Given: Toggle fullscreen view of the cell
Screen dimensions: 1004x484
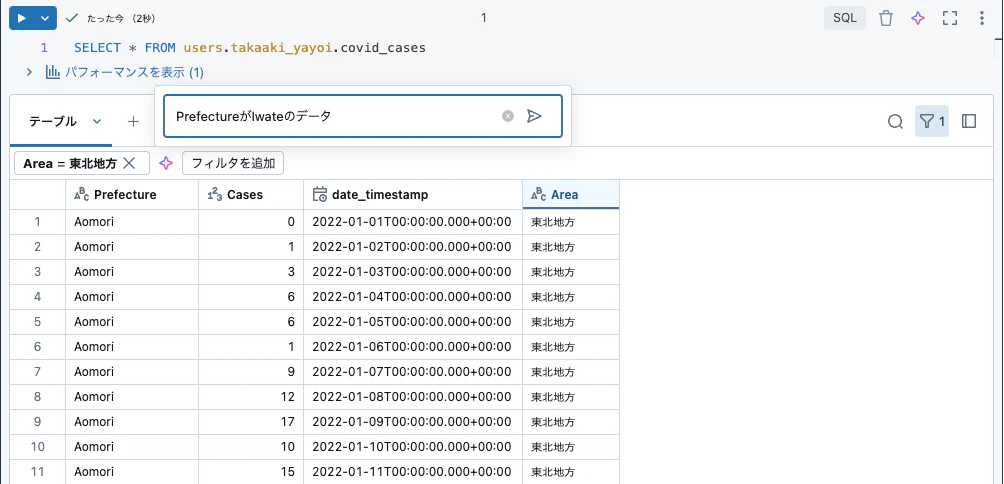Looking at the screenshot, I should coord(950,19).
